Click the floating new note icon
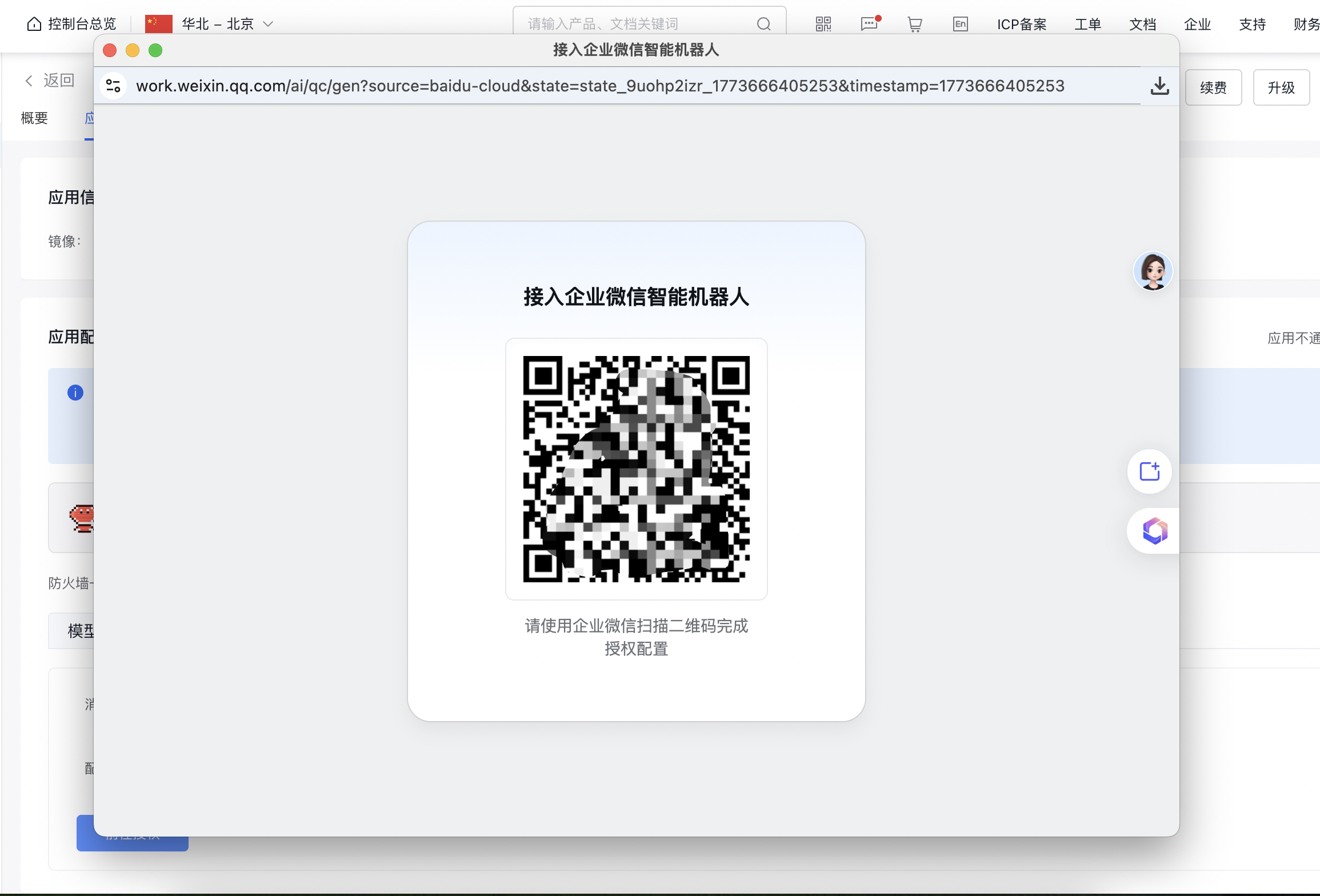The width and height of the screenshot is (1320, 896). (x=1149, y=471)
